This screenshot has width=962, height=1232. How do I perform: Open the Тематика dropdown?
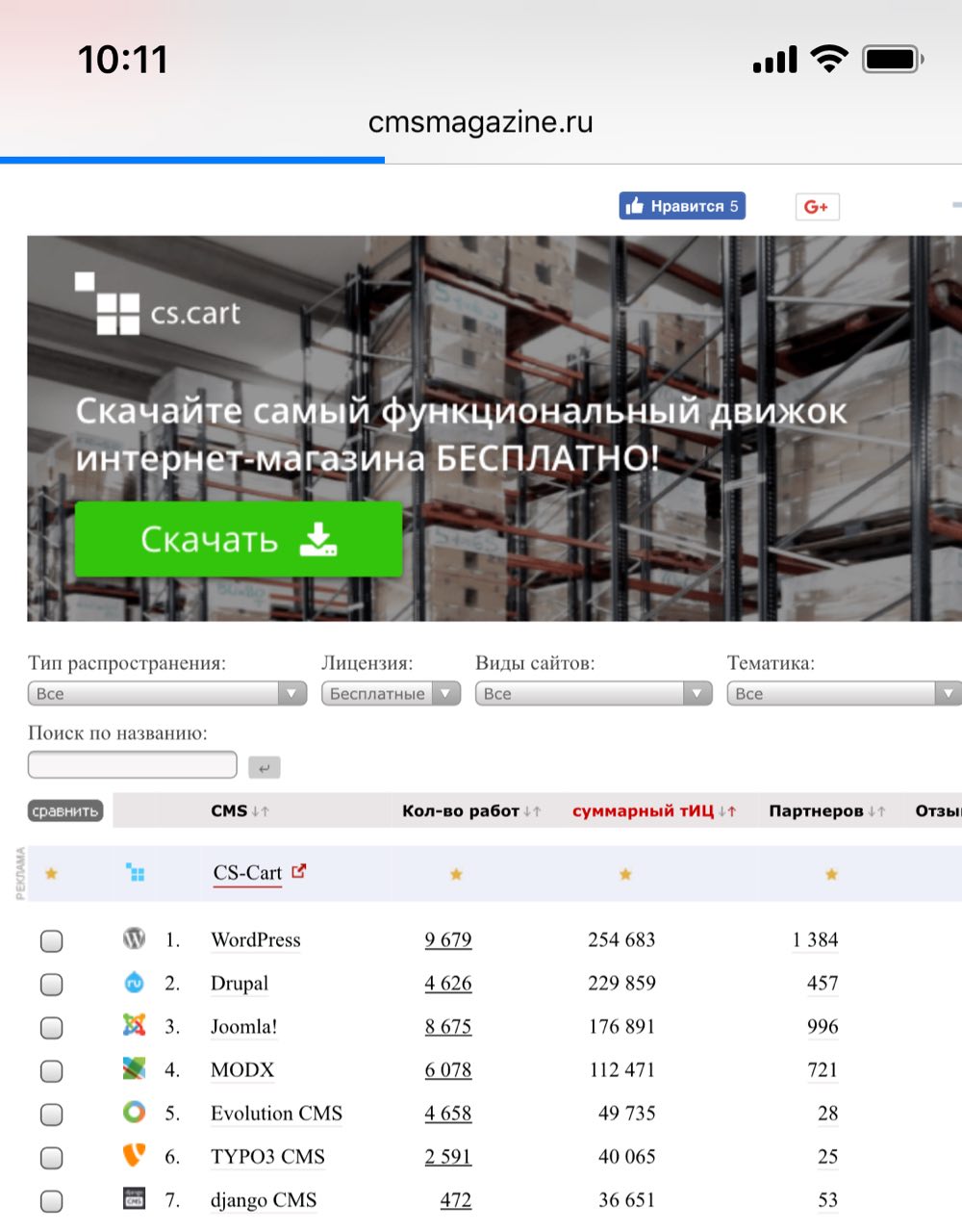[x=845, y=693]
